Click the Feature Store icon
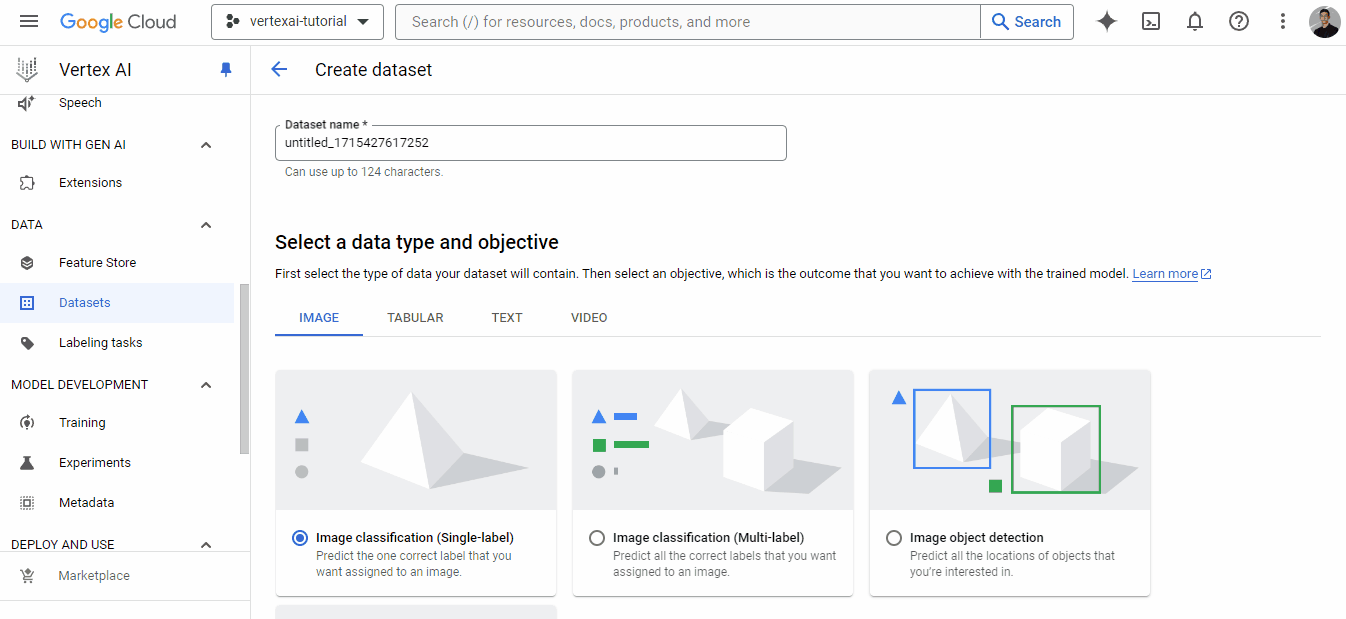 pyautogui.click(x=27, y=263)
